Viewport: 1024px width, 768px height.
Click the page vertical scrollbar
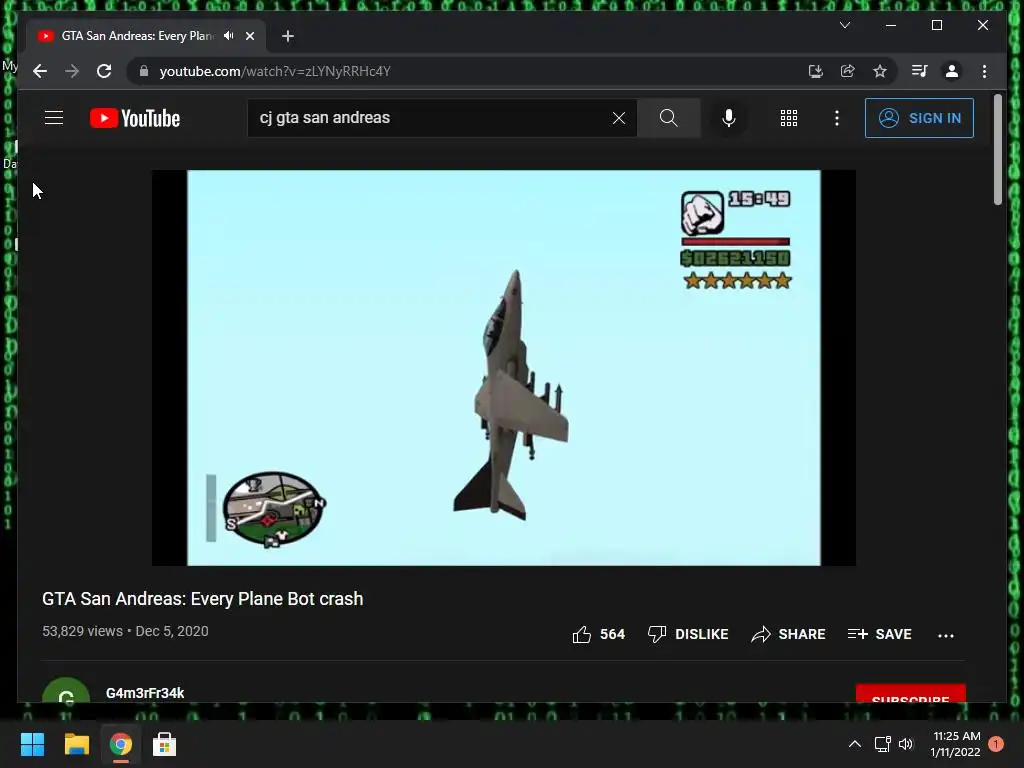998,150
